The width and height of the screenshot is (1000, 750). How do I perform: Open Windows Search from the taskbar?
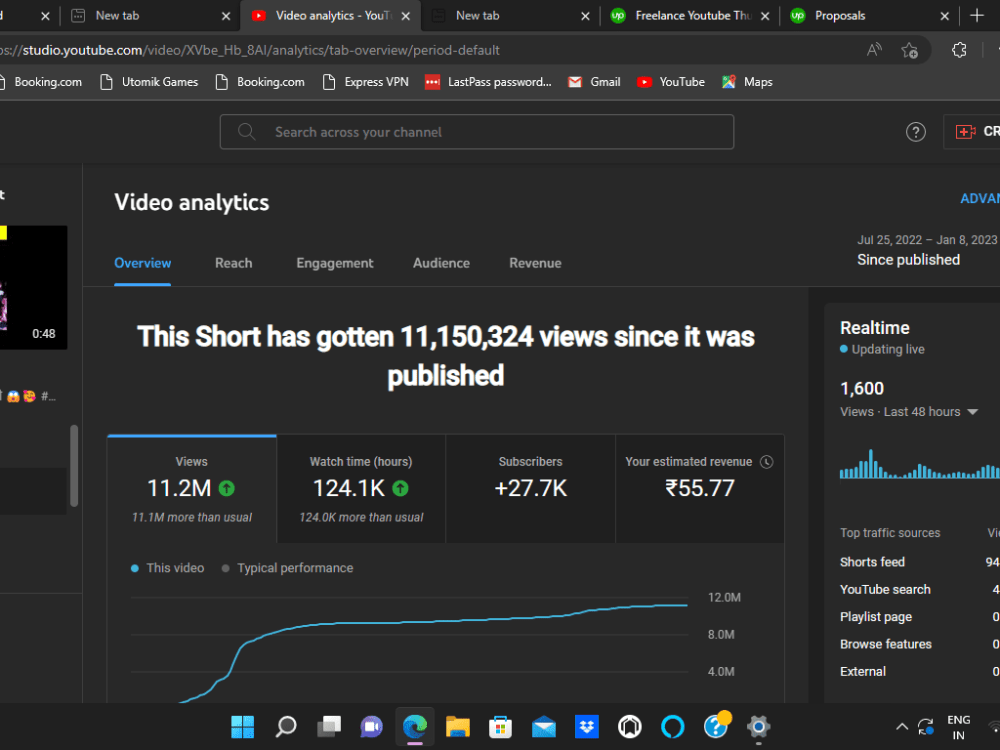pyautogui.click(x=285, y=727)
